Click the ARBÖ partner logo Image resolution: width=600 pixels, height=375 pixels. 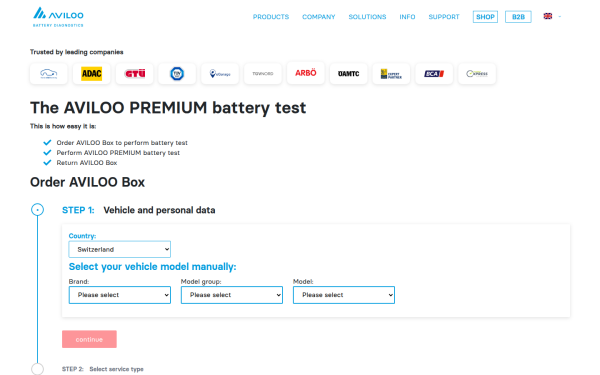click(305, 73)
